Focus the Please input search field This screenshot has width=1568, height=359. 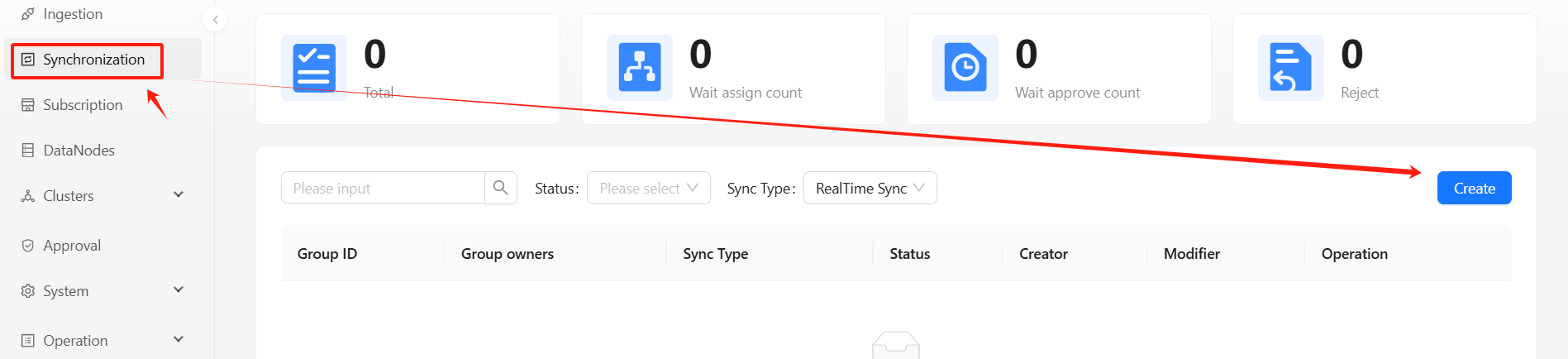coord(383,188)
